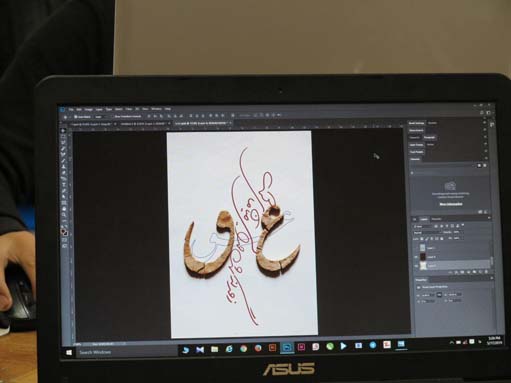Toggle the Auto-Select checkbox
Screen dimensions: 511x383
(76, 117)
